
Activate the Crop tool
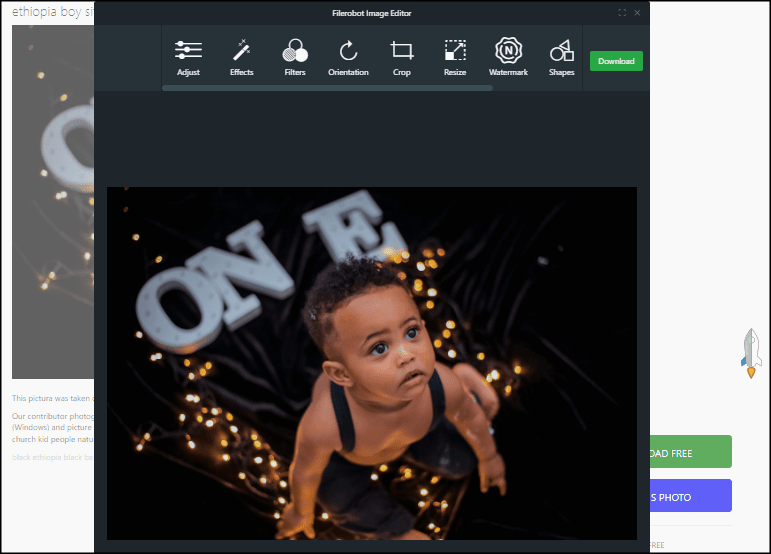(x=402, y=58)
